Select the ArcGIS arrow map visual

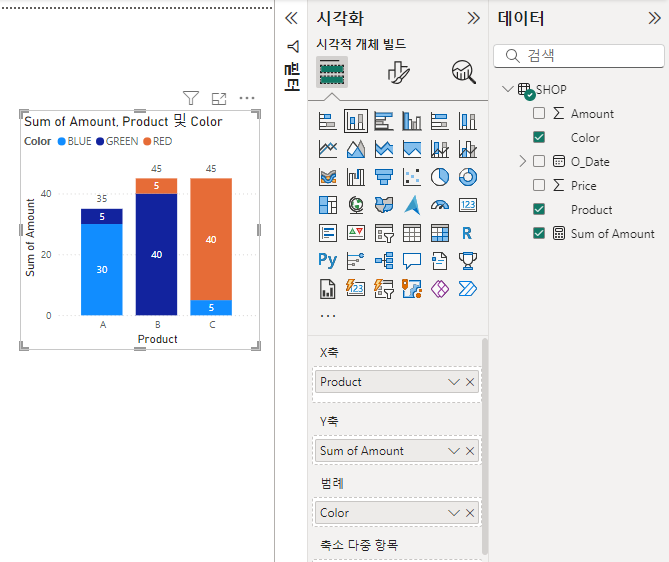[x=412, y=205]
